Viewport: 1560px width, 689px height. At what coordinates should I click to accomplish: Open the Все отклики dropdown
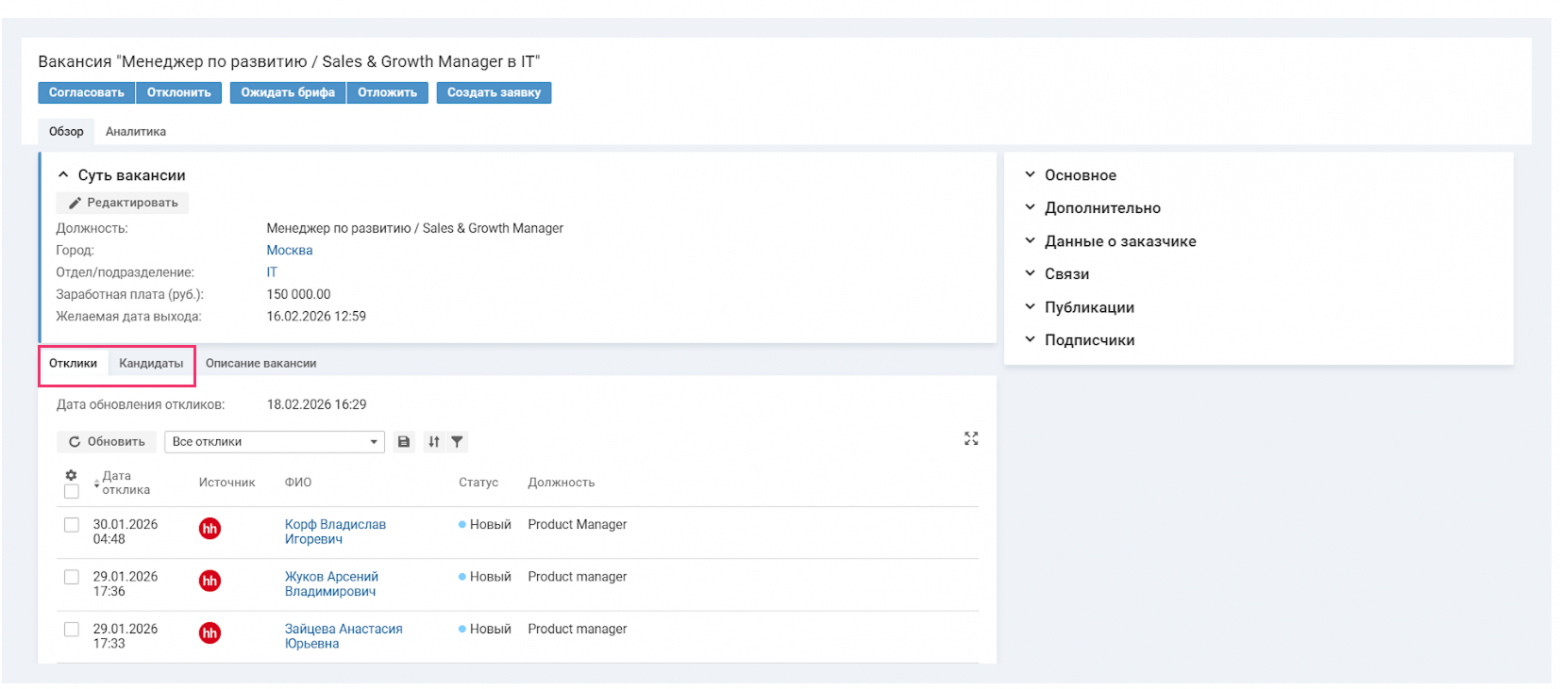(x=274, y=441)
